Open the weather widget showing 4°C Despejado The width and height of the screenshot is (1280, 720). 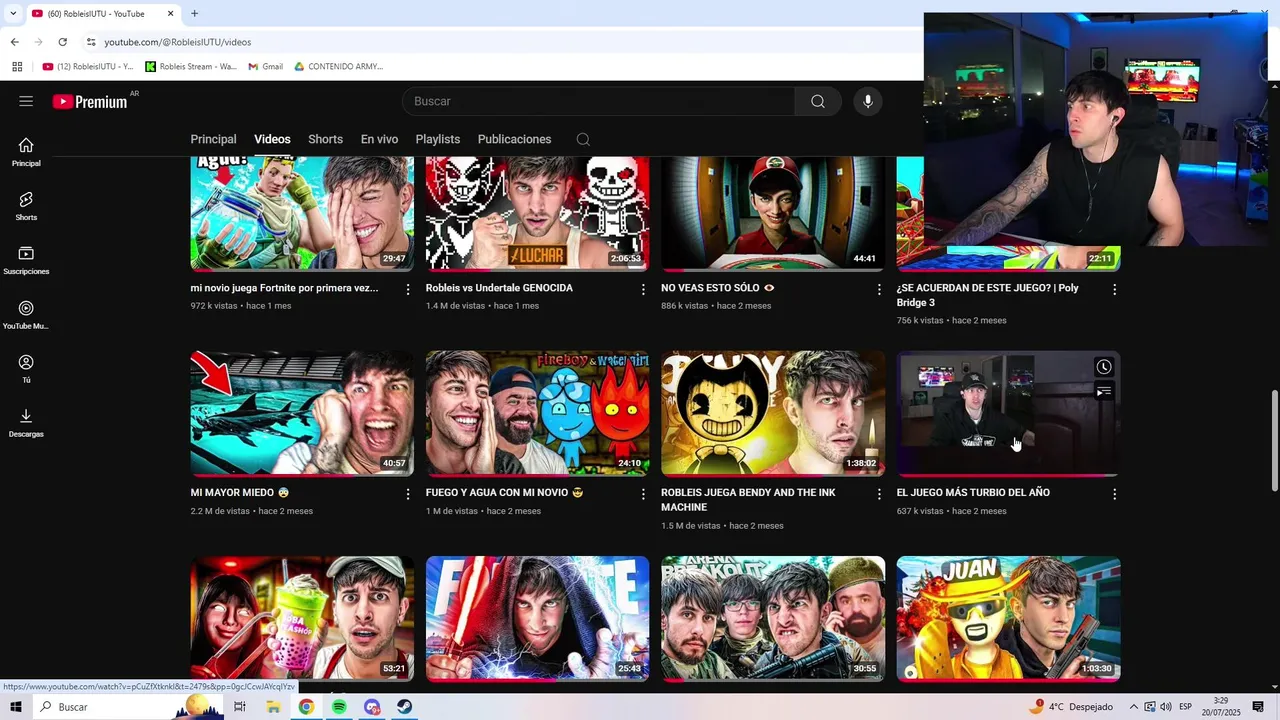click(x=1073, y=707)
